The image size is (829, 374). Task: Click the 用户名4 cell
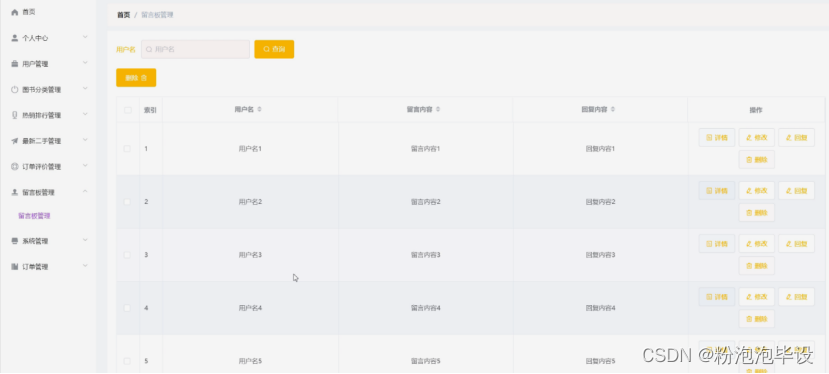click(x=250, y=307)
